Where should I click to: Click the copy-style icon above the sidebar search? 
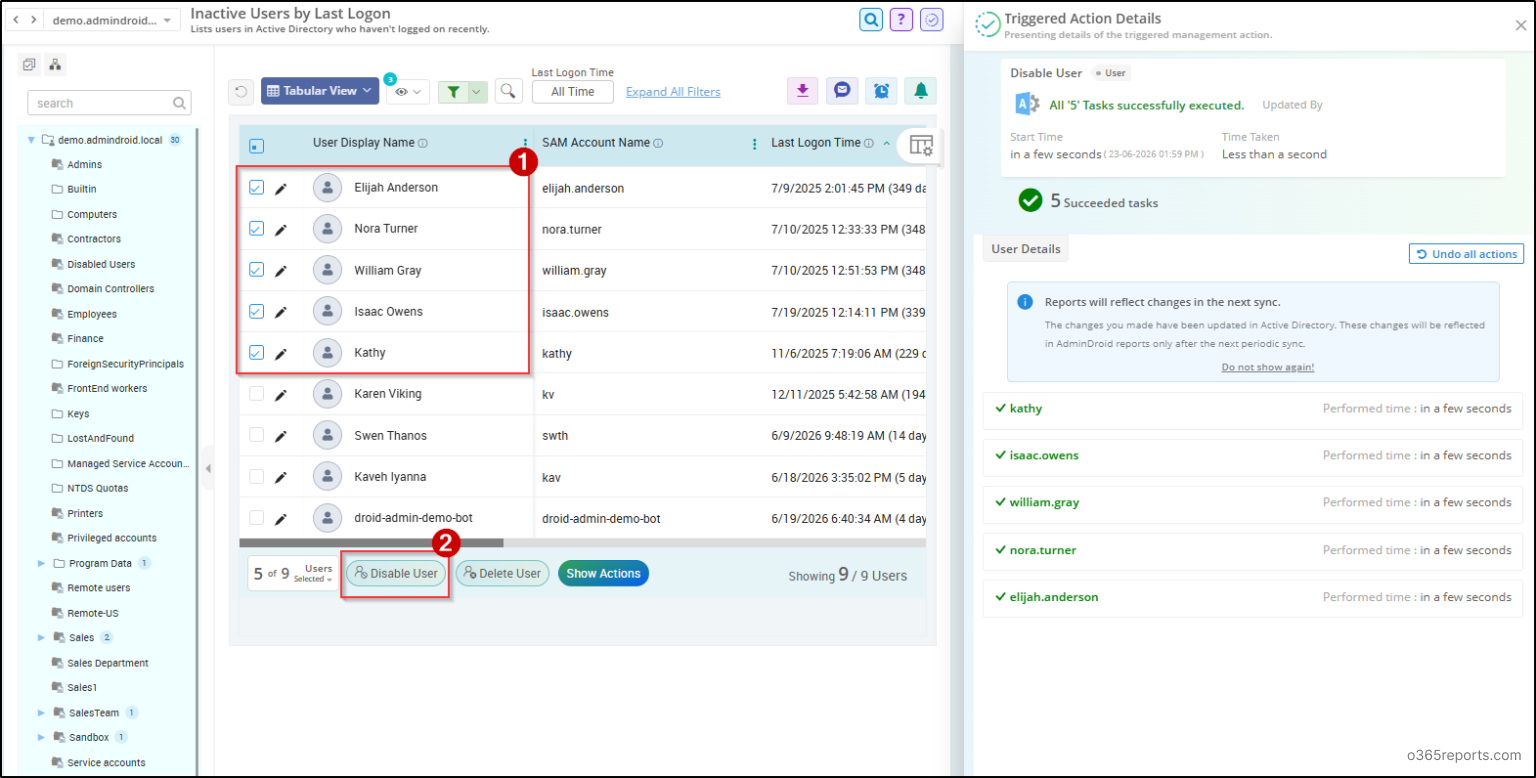pos(29,65)
